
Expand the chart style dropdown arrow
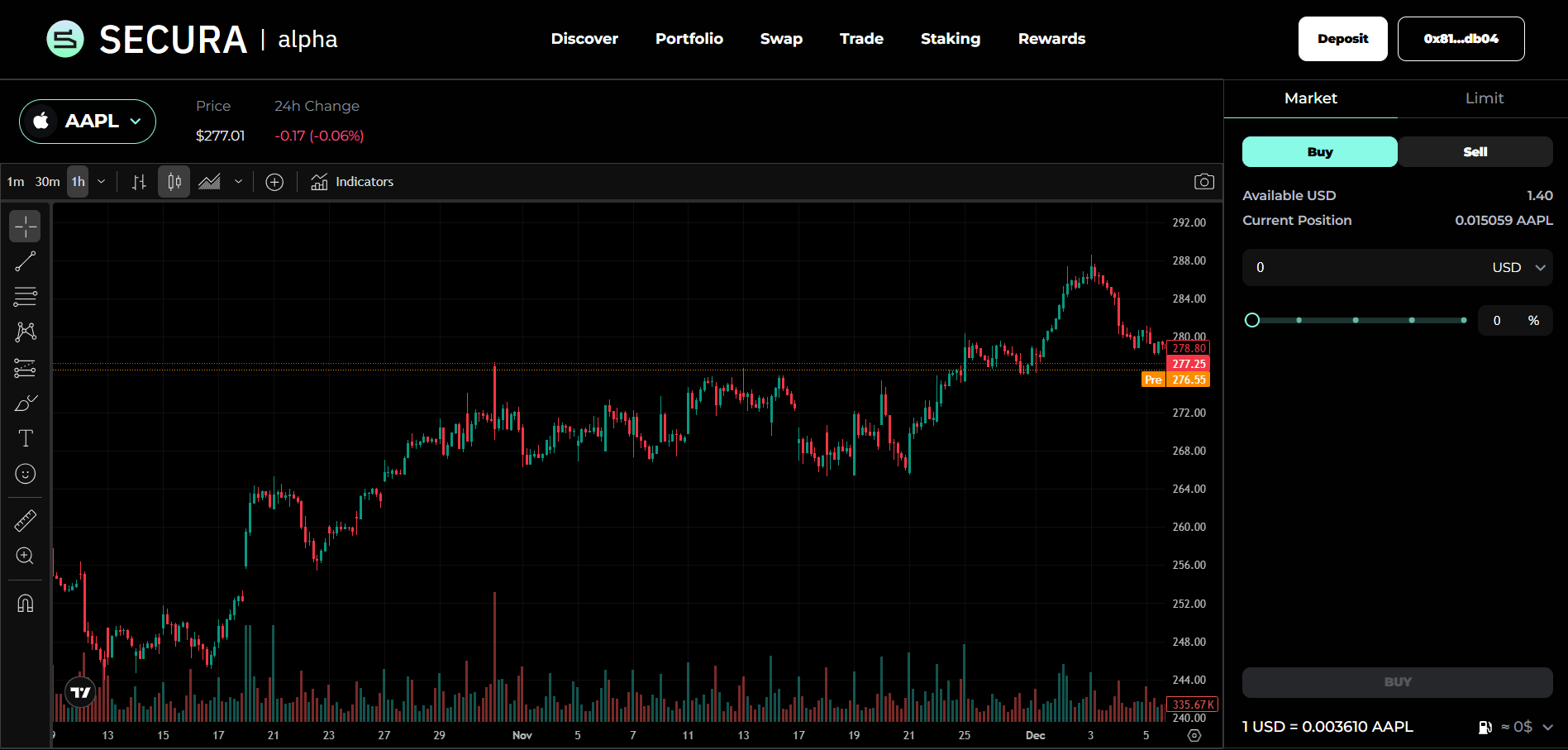[238, 182]
